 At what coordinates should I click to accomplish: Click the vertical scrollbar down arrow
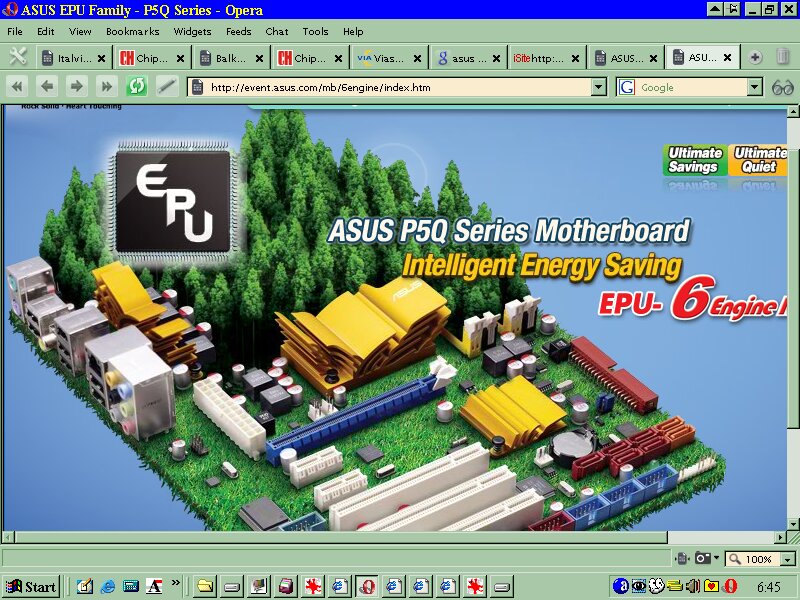793,524
